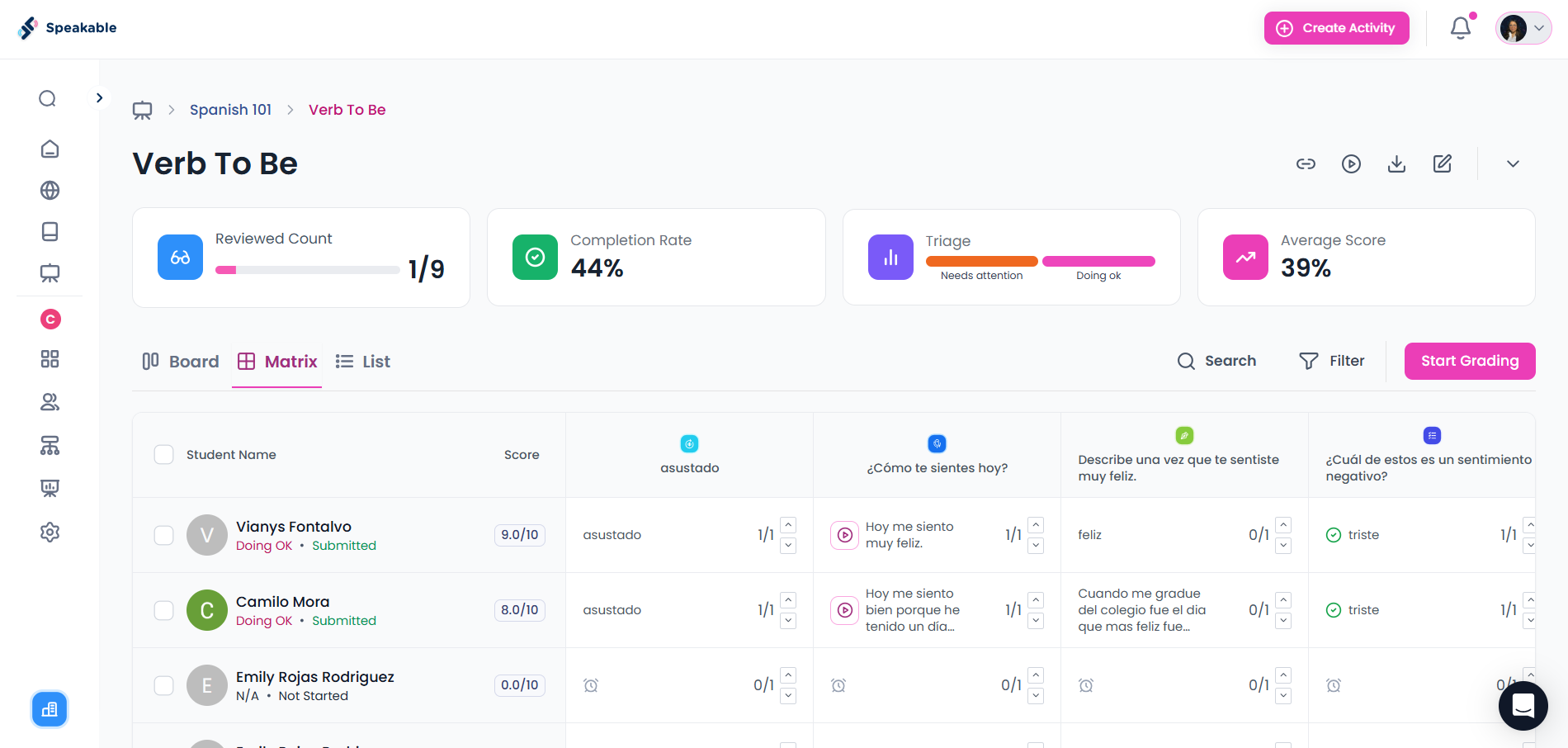This screenshot has width=1568, height=748.
Task: Click the edit pencil icon next to the title
Action: click(1443, 163)
